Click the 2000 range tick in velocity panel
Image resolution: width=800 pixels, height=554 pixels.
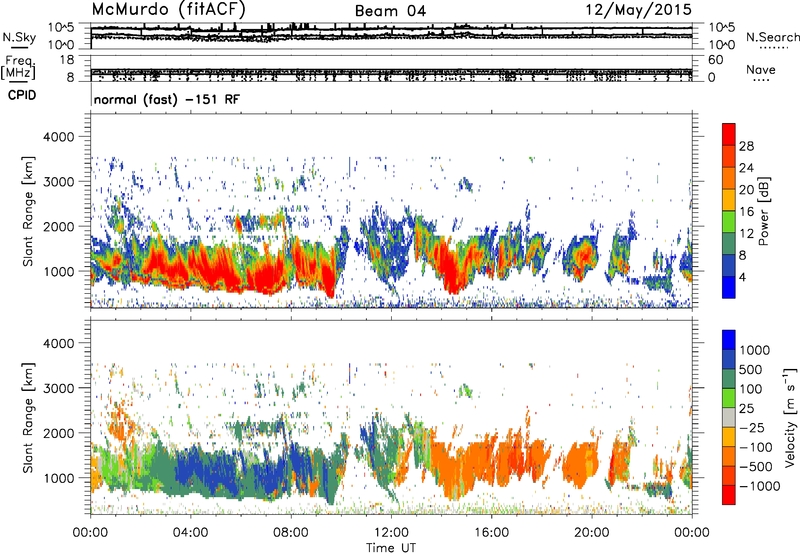coord(58,433)
